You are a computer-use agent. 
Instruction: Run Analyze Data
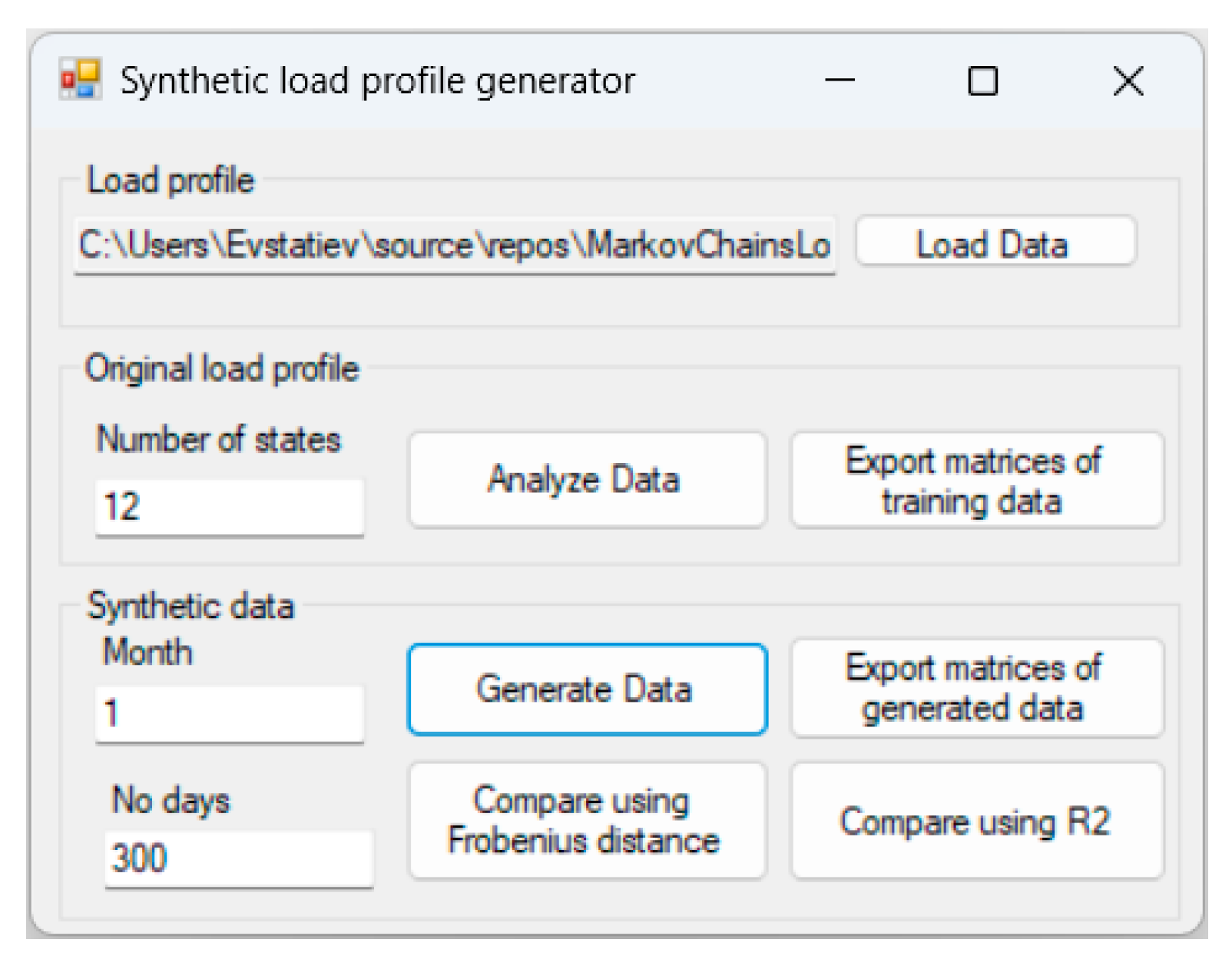587,480
